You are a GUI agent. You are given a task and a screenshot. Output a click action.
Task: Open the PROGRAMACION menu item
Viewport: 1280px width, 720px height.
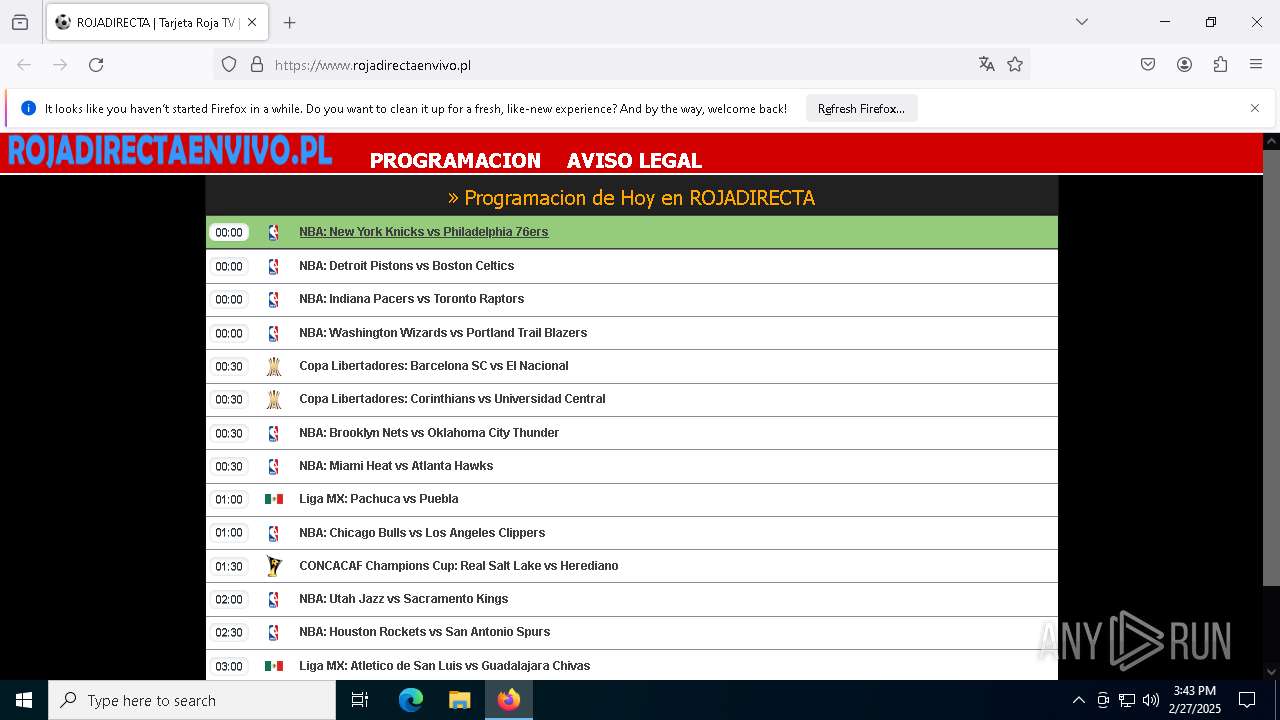click(x=455, y=160)
